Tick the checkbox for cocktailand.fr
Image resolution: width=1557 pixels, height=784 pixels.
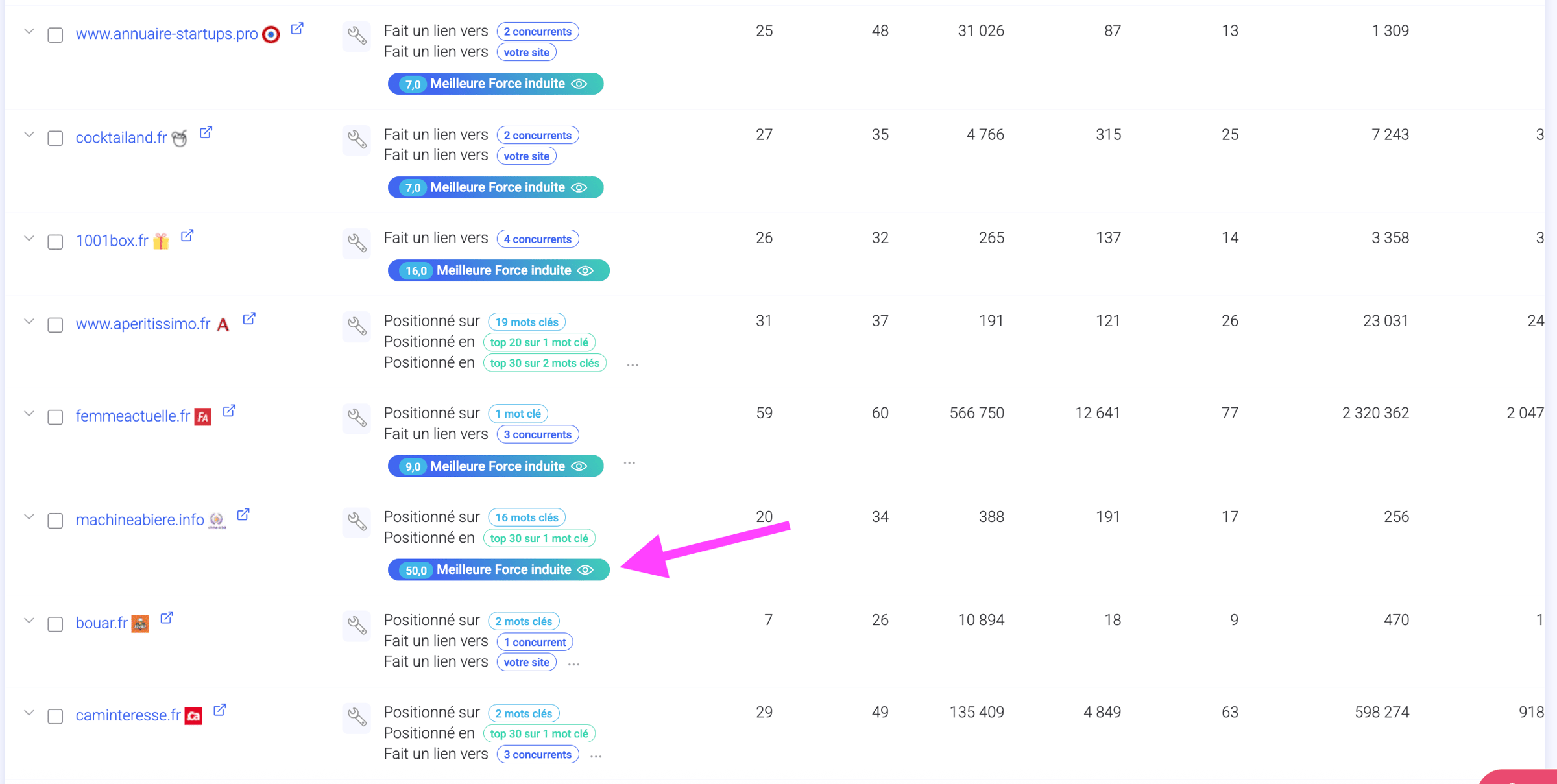(x=55, y=138)
